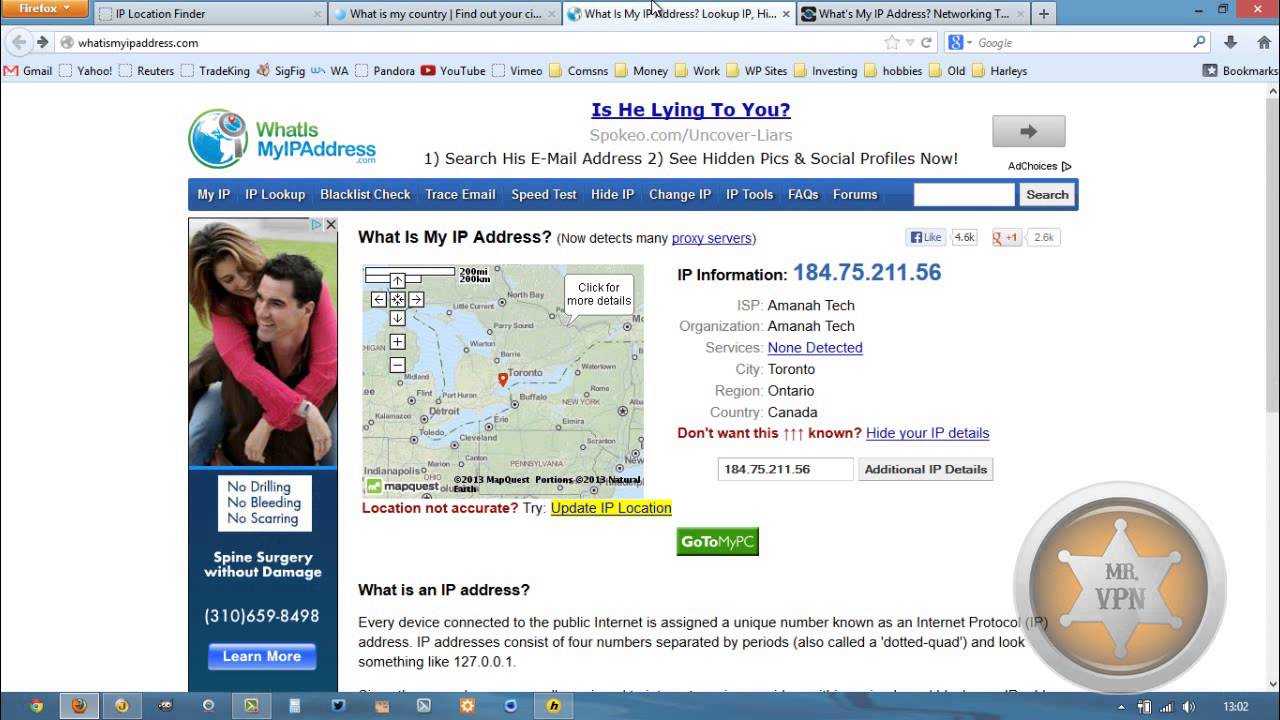
Task: Open IP Tools menu item
Action: (749, 195)
